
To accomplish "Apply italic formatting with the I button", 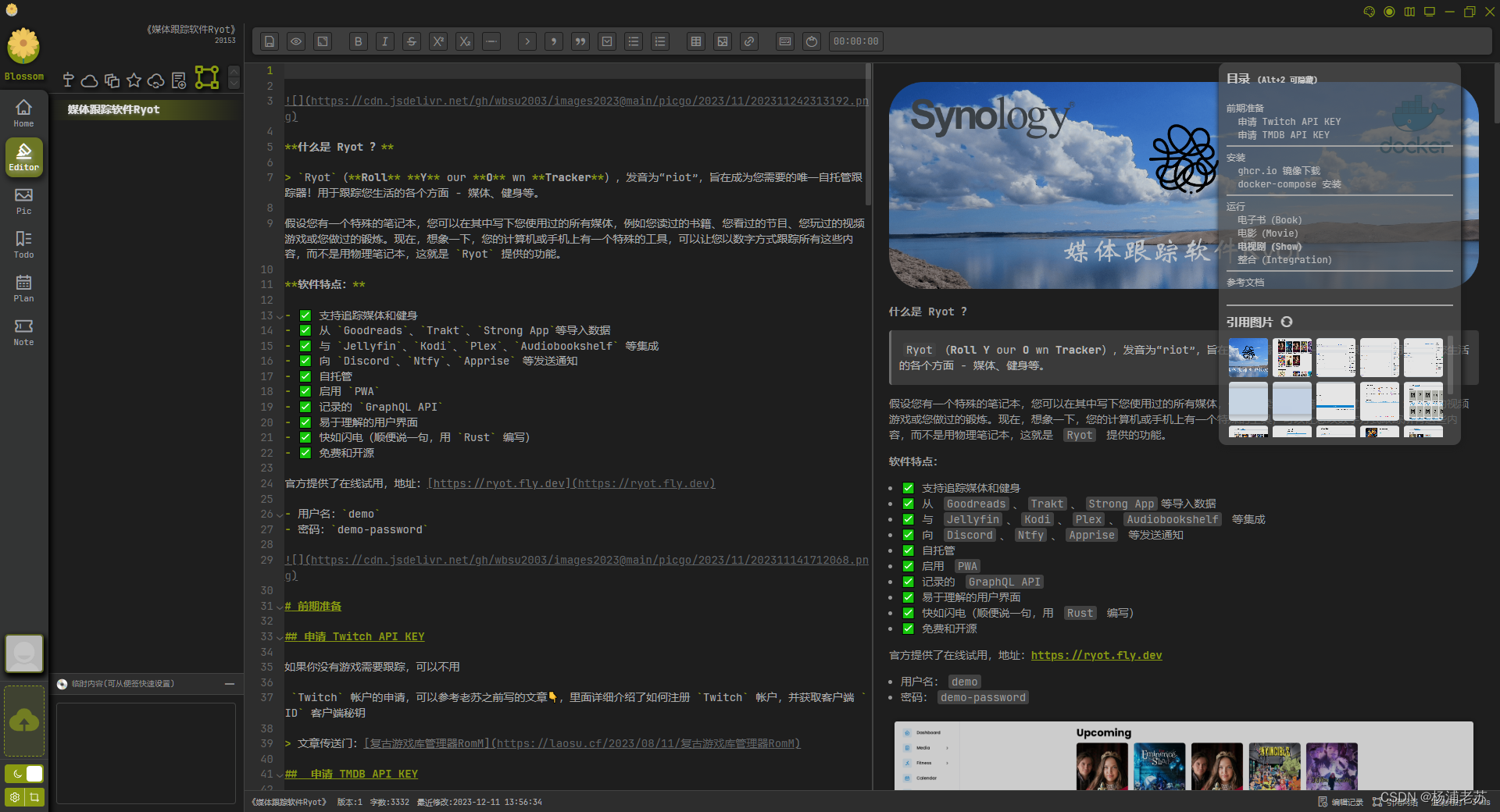I will pyautogui.click(x=385, y=41).
